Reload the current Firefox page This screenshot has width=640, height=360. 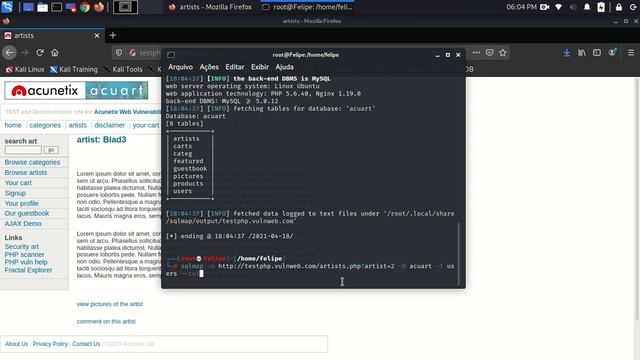coord(40,53)
